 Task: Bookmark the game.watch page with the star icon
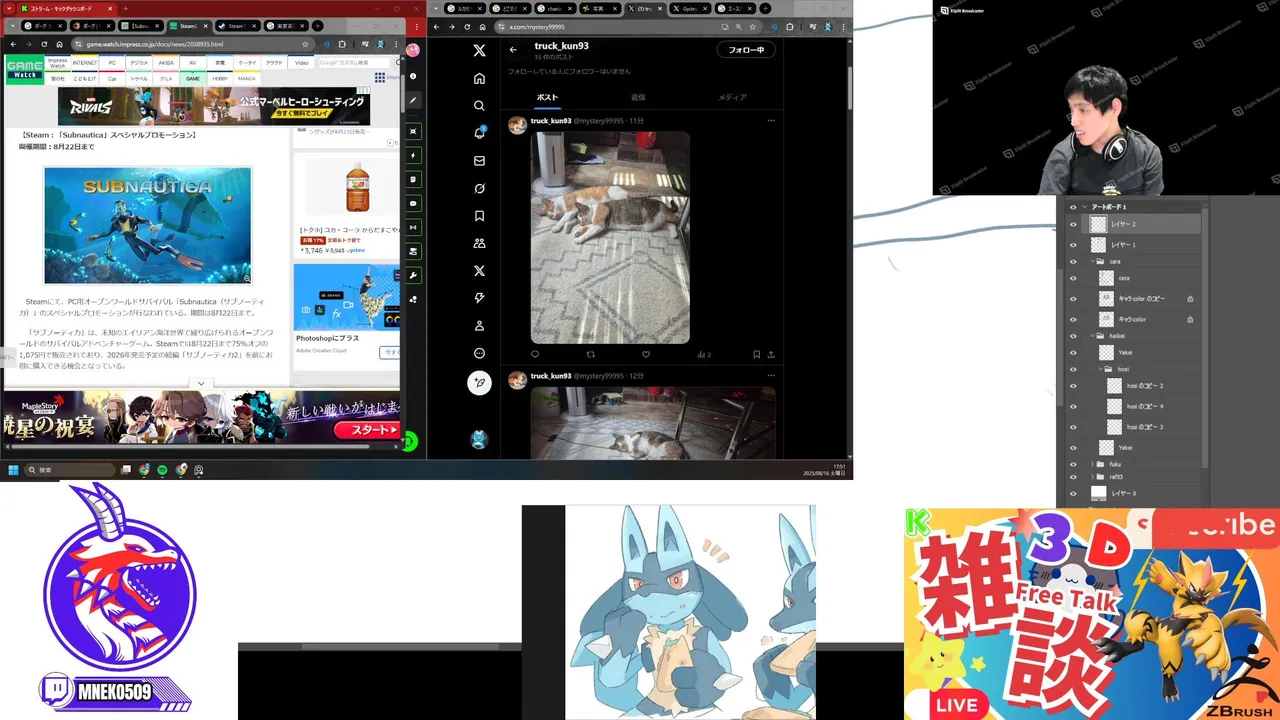pyautogui.click(x=305, y=44)
